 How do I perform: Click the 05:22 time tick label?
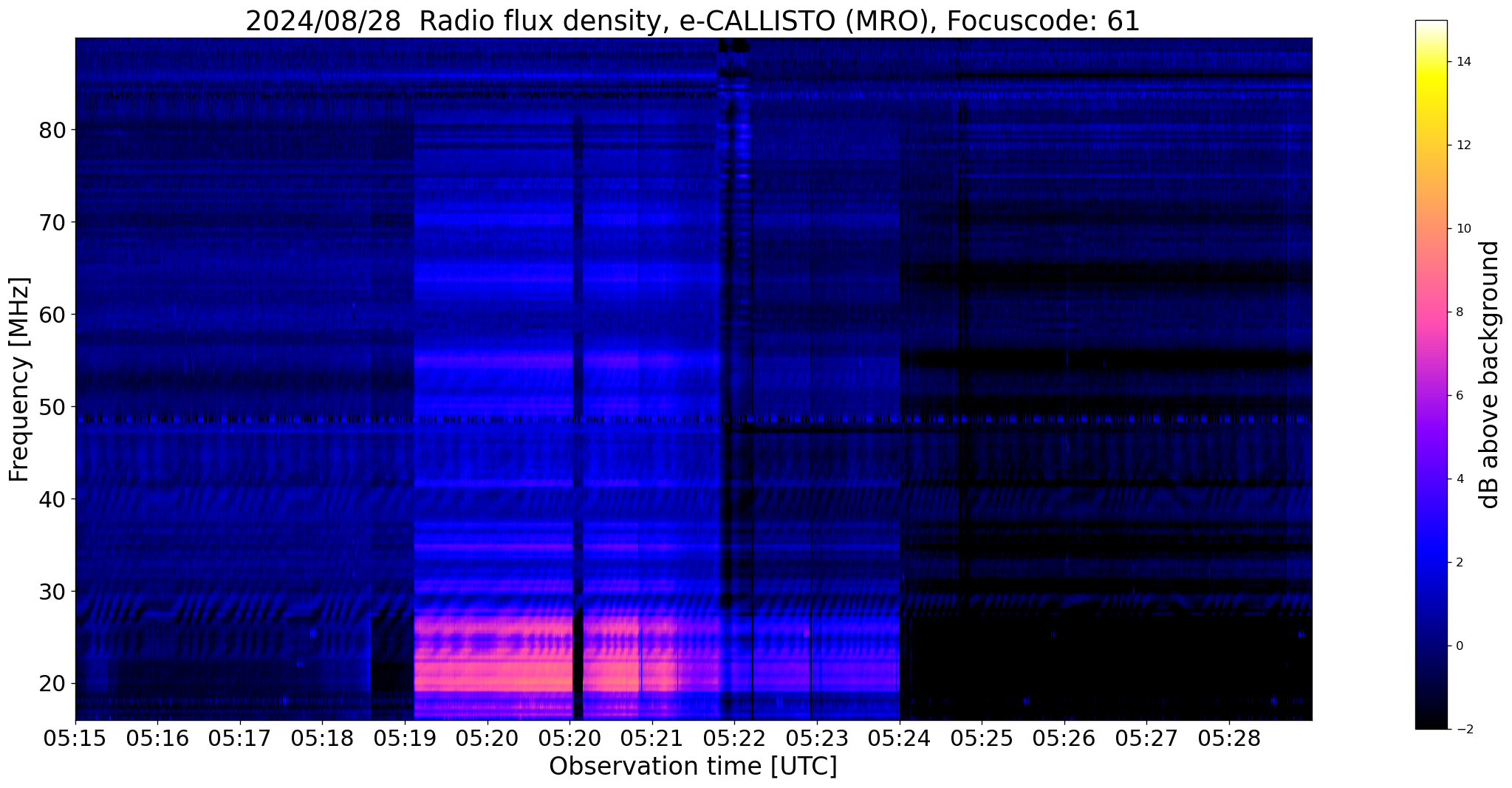(x=734, y=738)
